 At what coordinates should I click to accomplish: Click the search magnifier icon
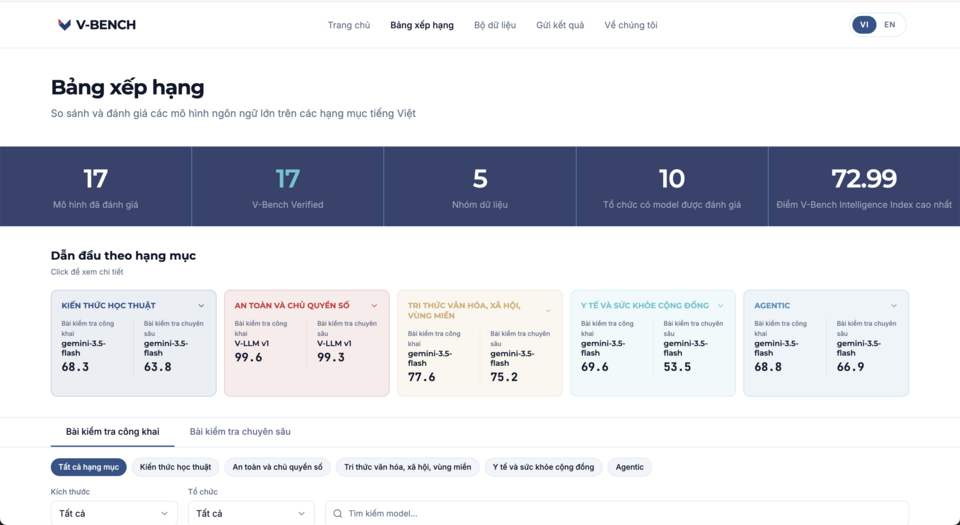[x=337, y=513]
